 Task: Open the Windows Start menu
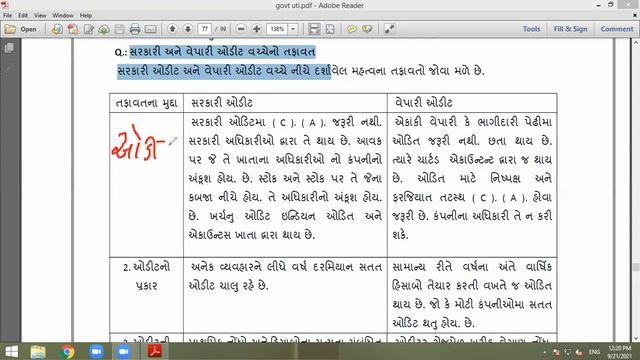(11, 351)
